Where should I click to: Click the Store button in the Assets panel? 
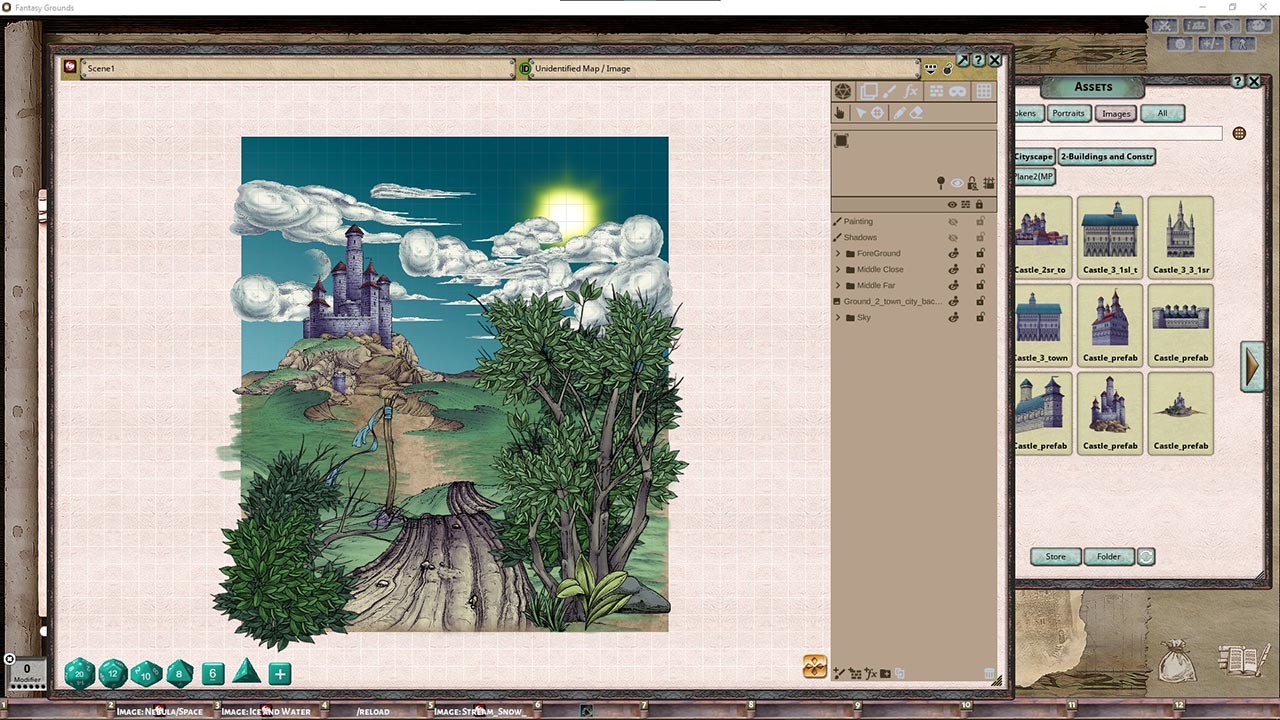tap(1055, 556)
